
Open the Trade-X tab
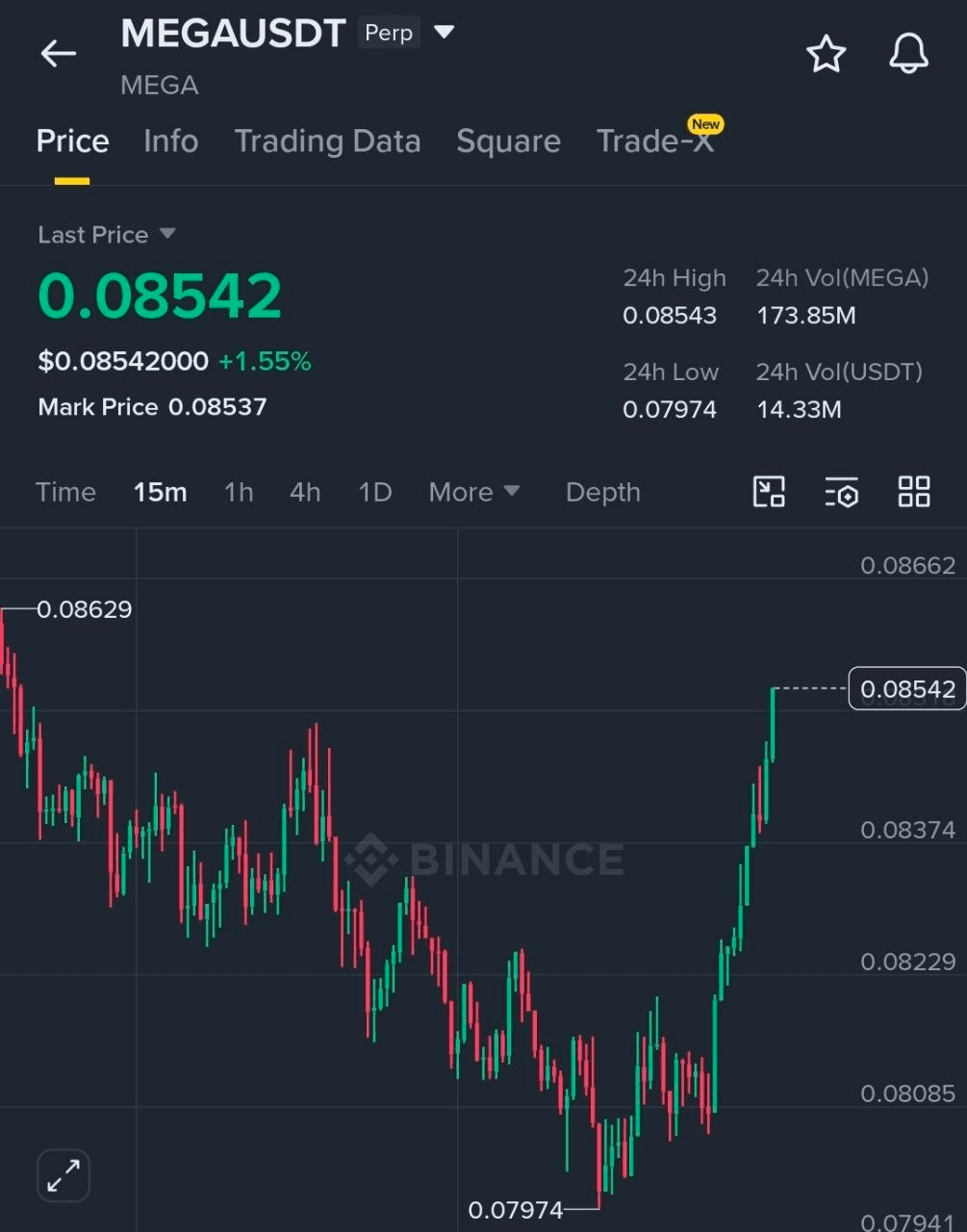(655, 141)
